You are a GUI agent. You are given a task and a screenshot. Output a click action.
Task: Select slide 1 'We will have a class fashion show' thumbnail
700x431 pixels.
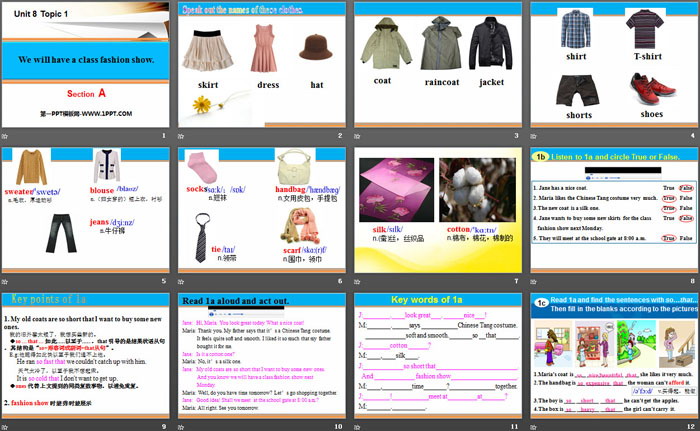click(85, 64)
